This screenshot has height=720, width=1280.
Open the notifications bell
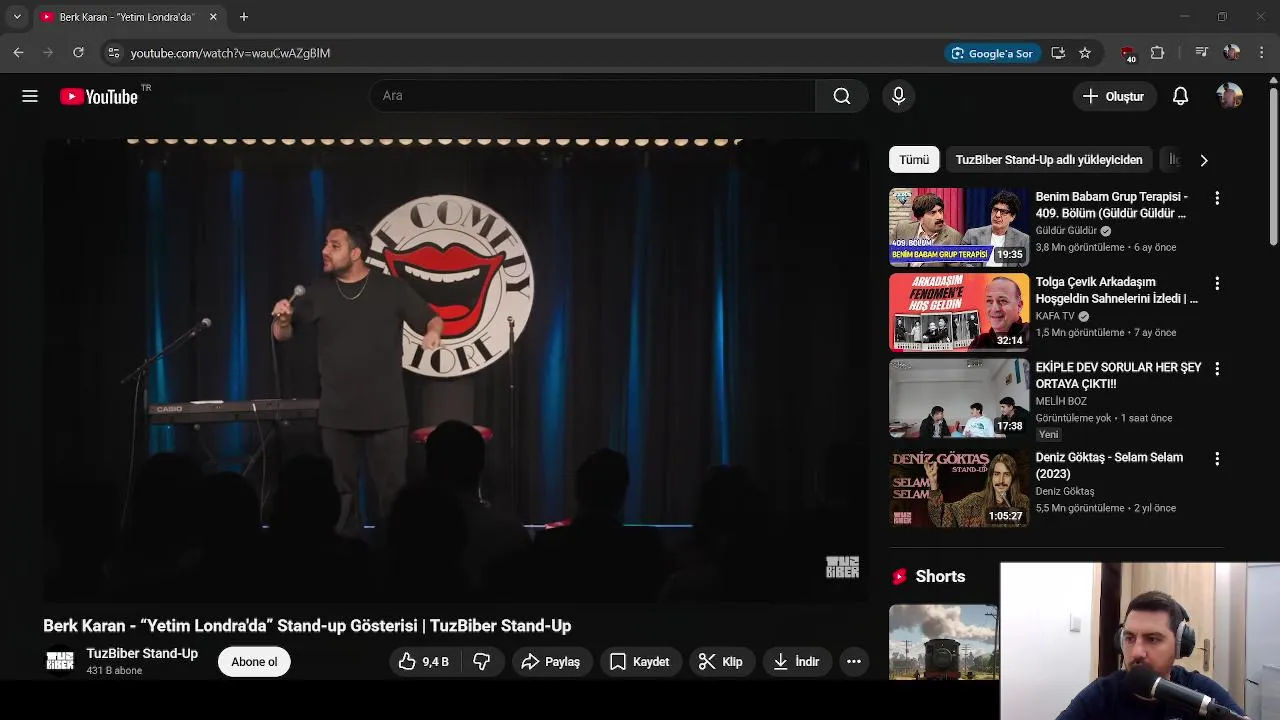pos(1180,96)
